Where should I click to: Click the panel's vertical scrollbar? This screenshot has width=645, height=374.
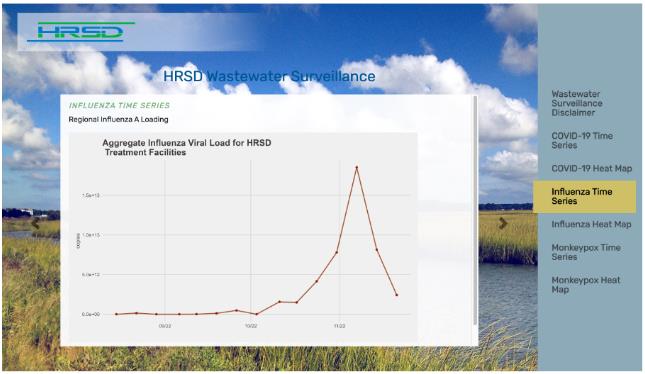click(476, 211)
